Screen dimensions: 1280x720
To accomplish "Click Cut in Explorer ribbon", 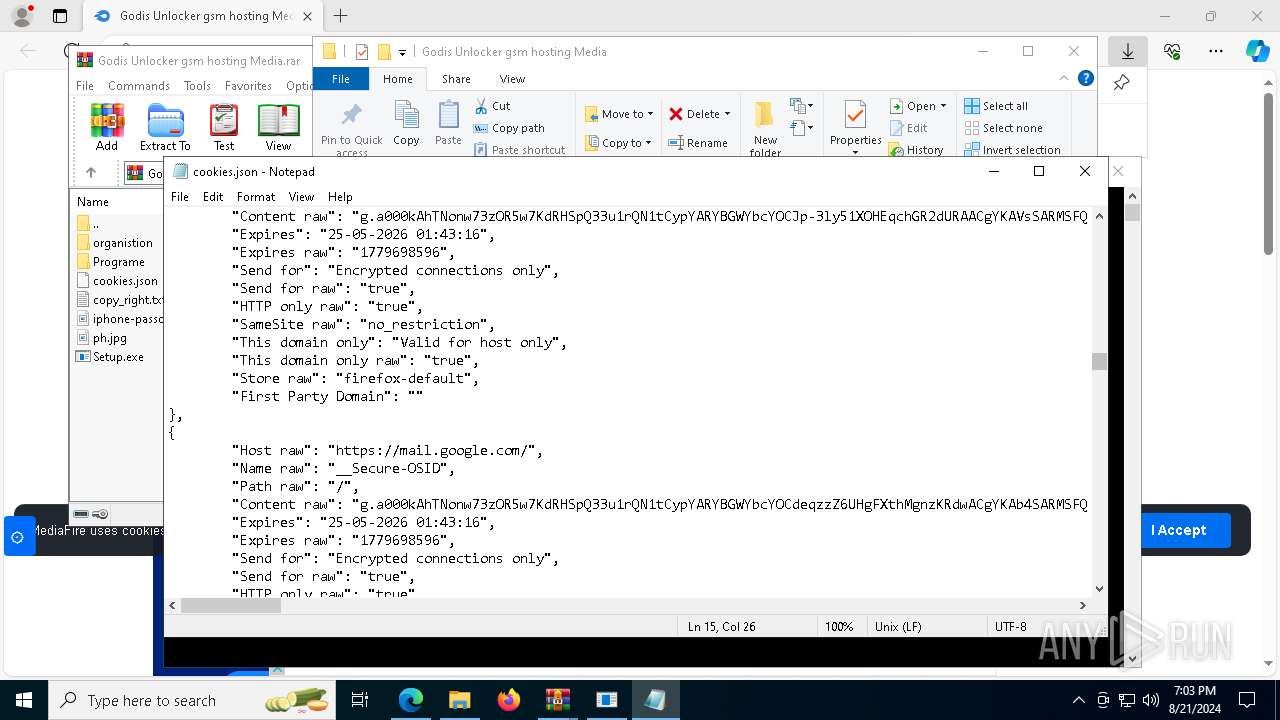I will tap(492, 106).
